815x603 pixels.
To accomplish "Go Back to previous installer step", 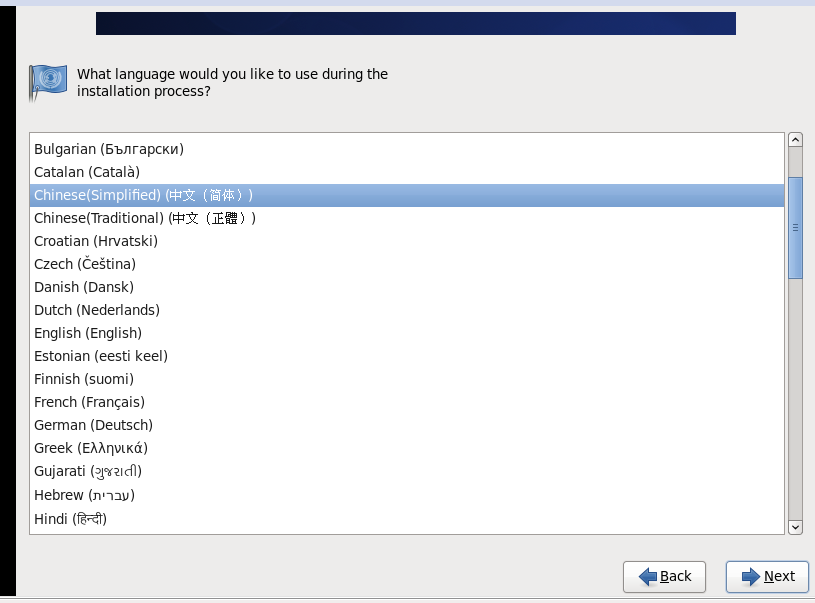I will point(664,576).
